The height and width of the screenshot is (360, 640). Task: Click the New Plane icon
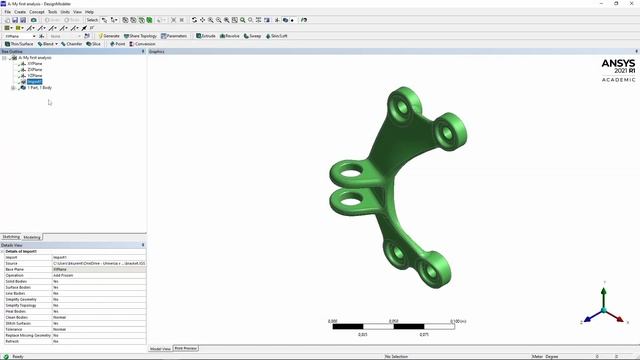[x=42, y=36]
